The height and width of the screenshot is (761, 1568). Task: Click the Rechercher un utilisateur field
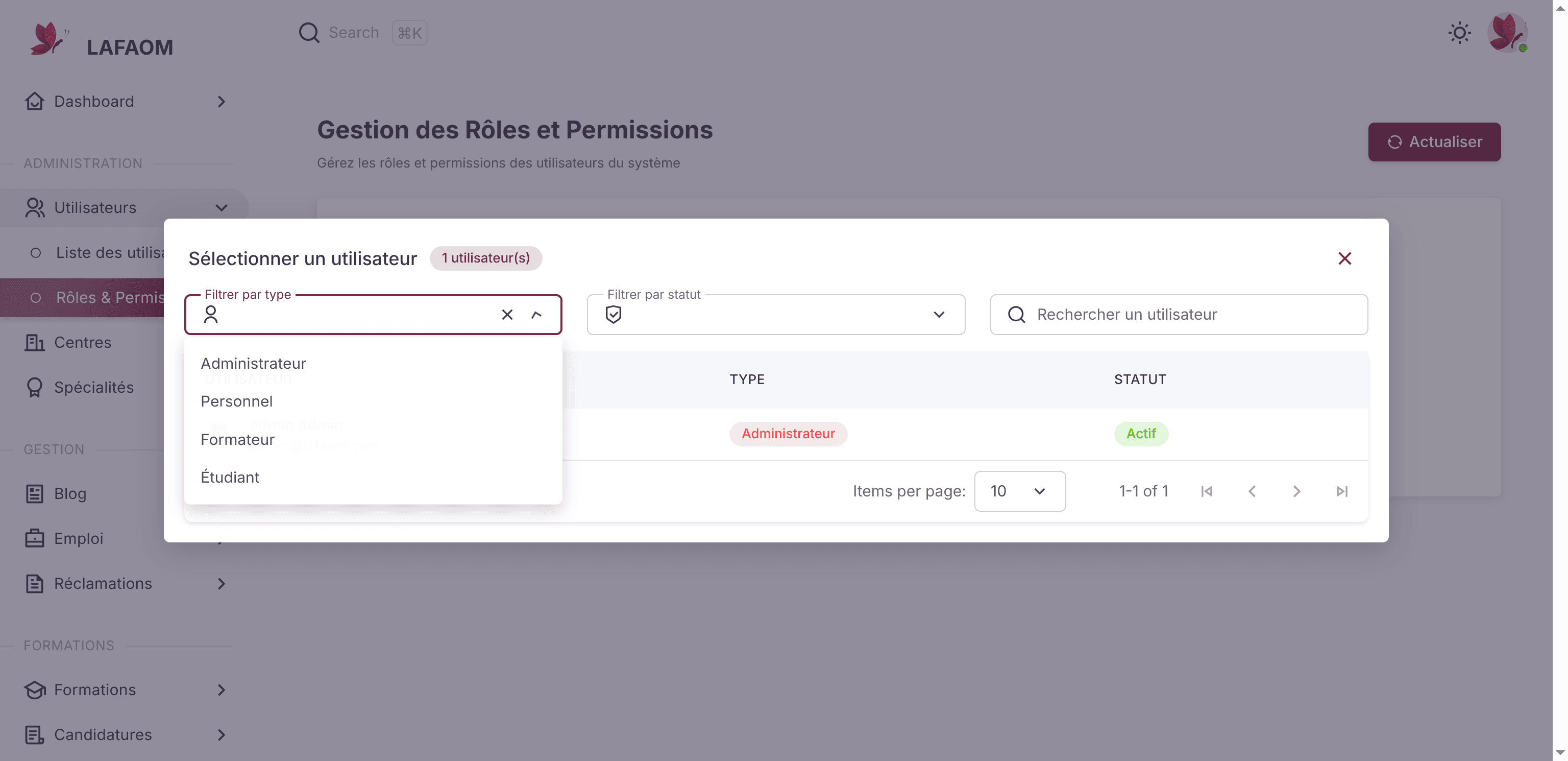(x=1179, y=315)
